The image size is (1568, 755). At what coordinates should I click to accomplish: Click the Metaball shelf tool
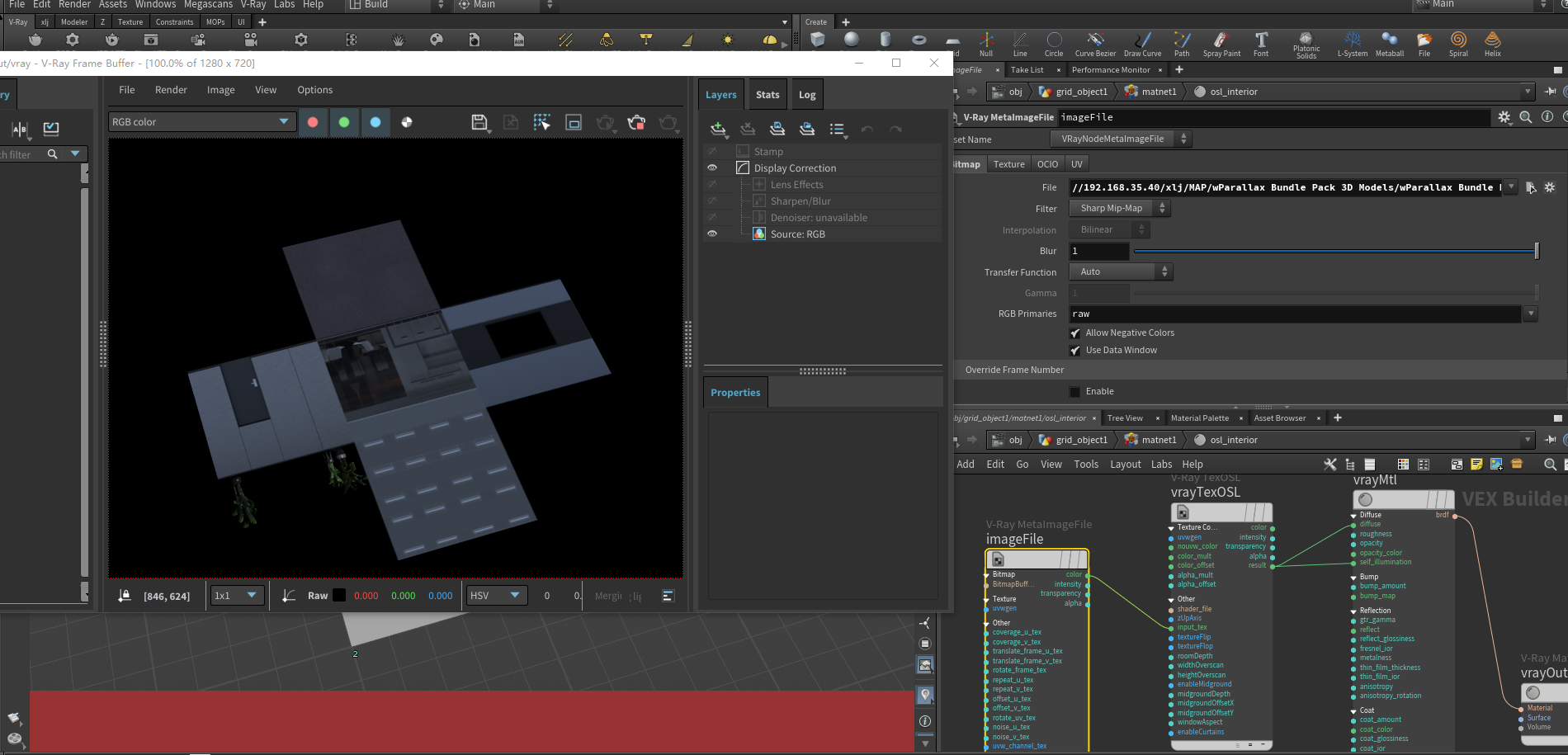(x=1390, y=44)
